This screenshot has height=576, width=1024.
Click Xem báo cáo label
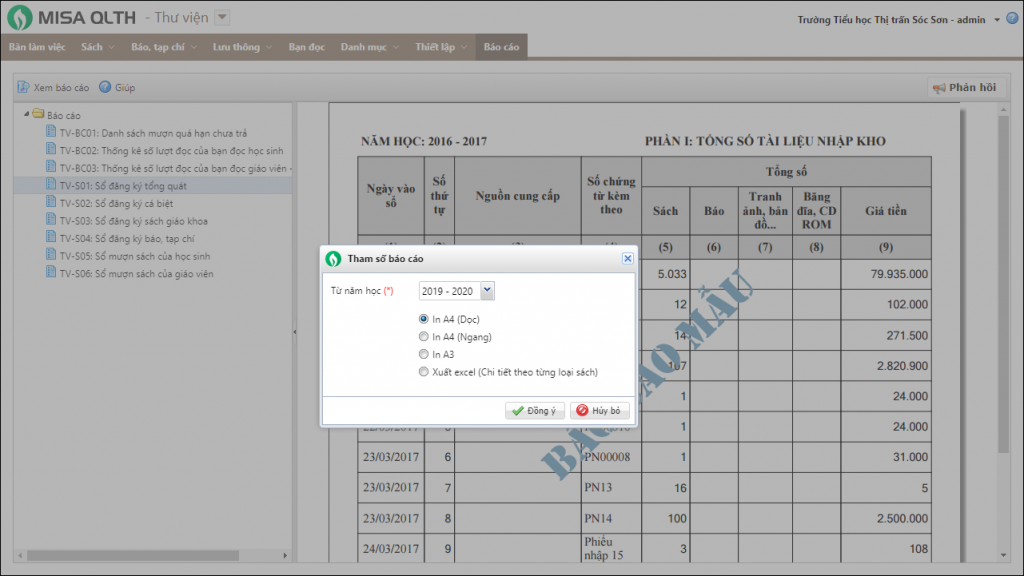click(61, 88)
